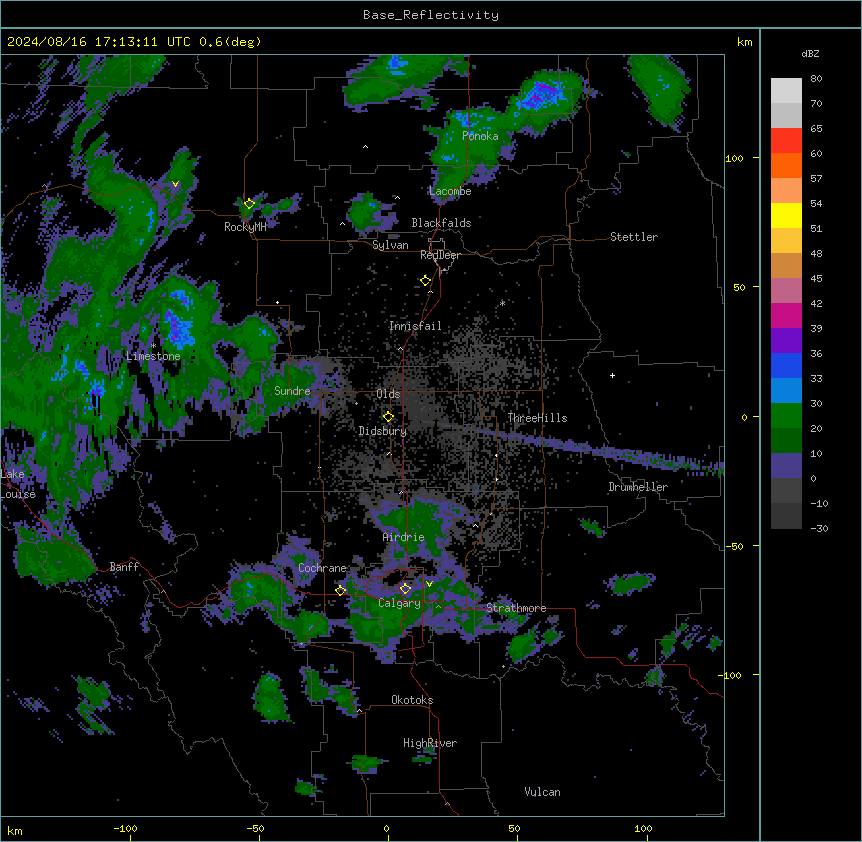Click the Drumheller label
The width and height of the screenshot is (862, 842).
pyautogui.click(x=638, y=487)
